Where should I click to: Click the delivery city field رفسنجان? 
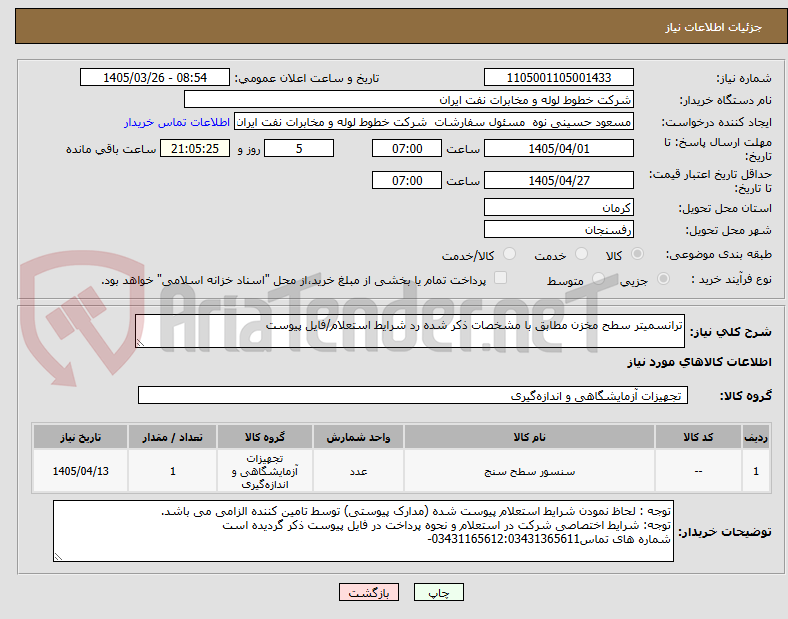tap(559, 229)
